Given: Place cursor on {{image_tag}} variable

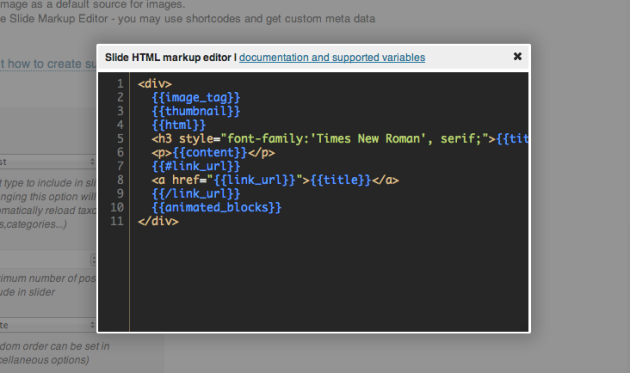Looking at the screenshot, I should pos(196,98).
